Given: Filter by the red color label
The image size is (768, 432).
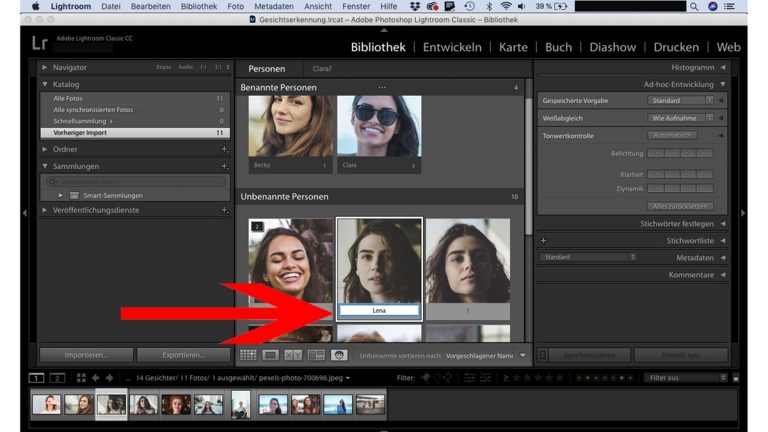Looking at the screenshot, I should (579, 378).
